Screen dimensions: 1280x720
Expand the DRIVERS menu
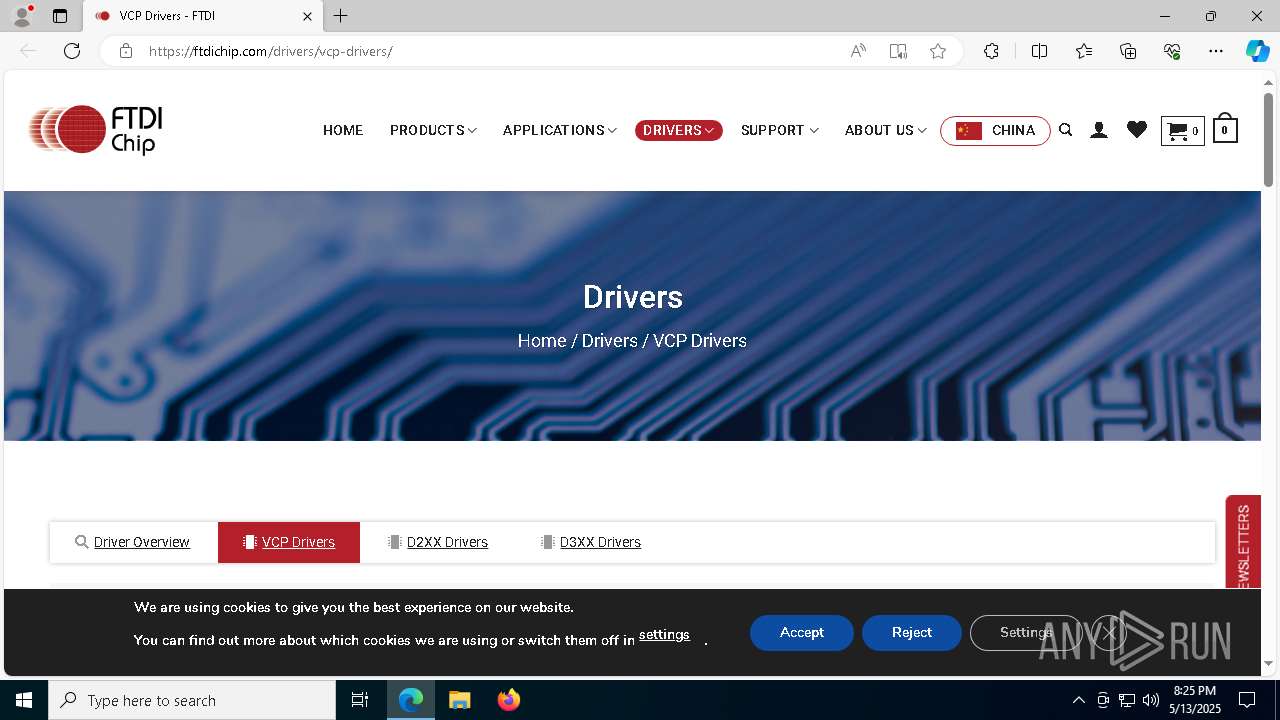[x=679, y=130]
